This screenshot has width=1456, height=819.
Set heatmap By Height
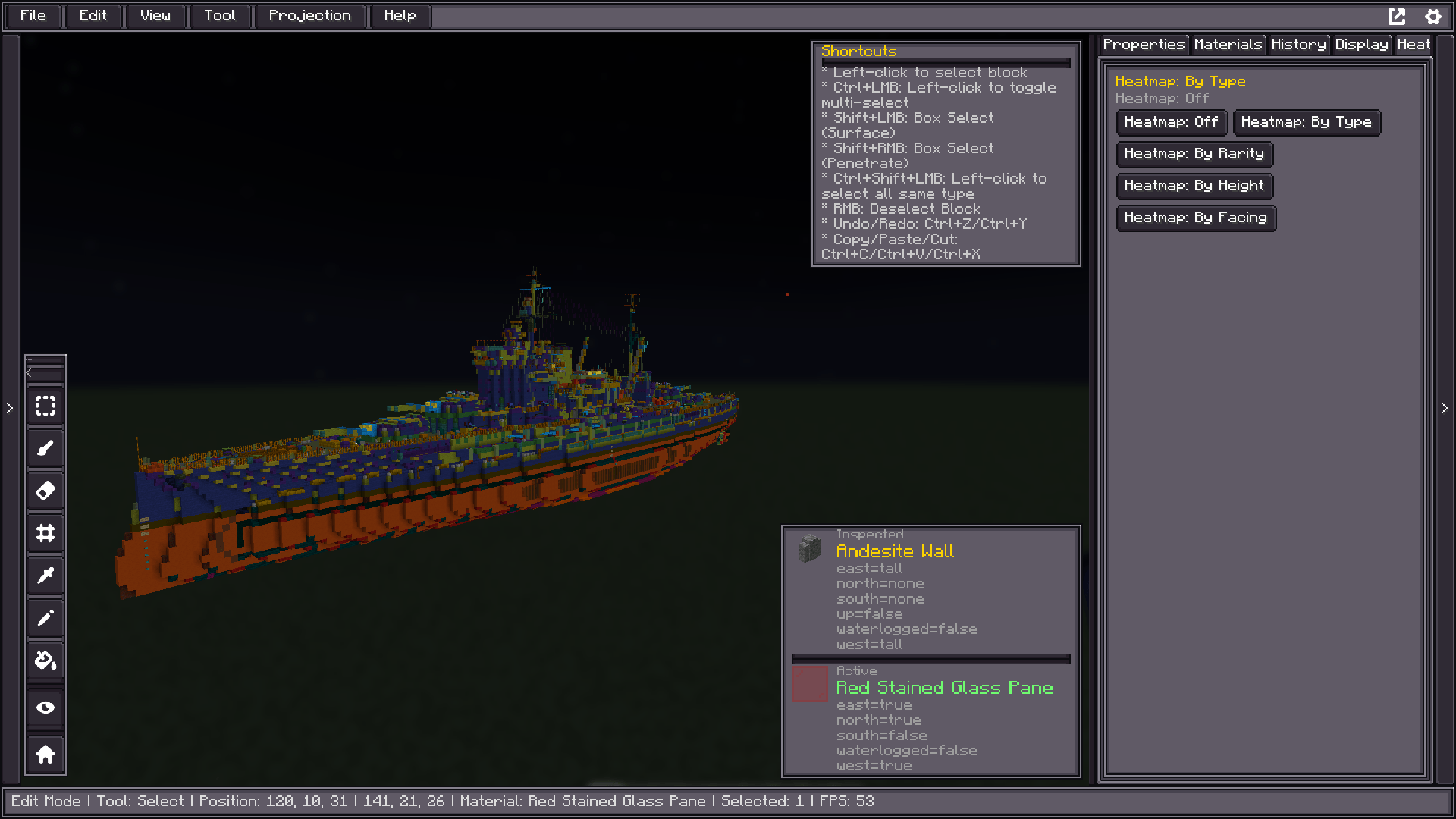1194,186
